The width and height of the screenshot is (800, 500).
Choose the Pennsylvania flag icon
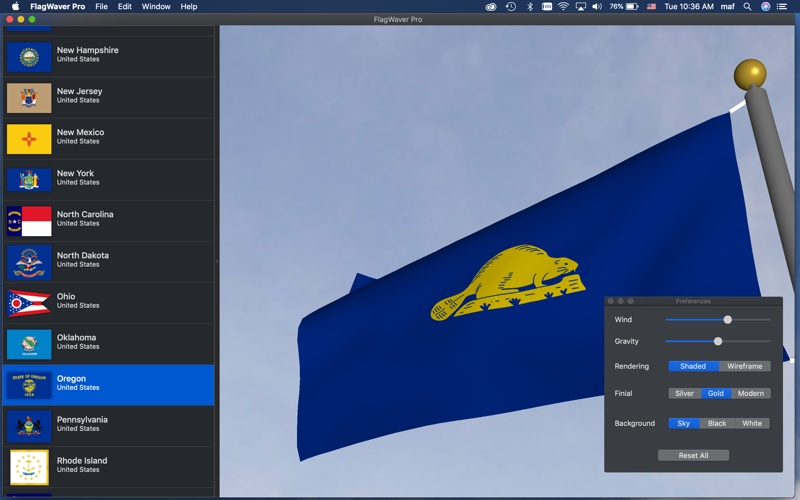(x=29, y=426)
